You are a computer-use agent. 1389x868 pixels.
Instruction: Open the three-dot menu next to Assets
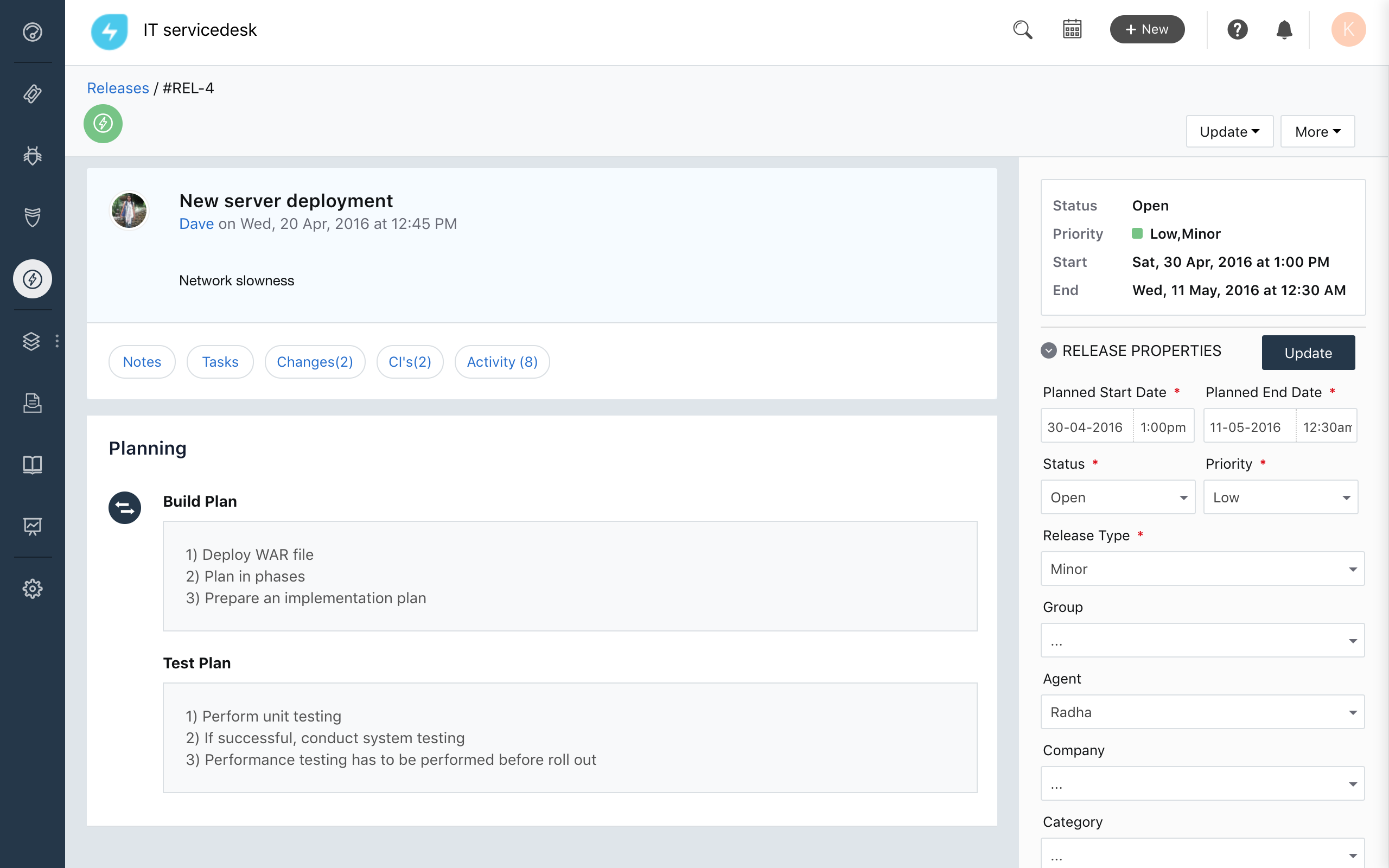tap(57, 341)
